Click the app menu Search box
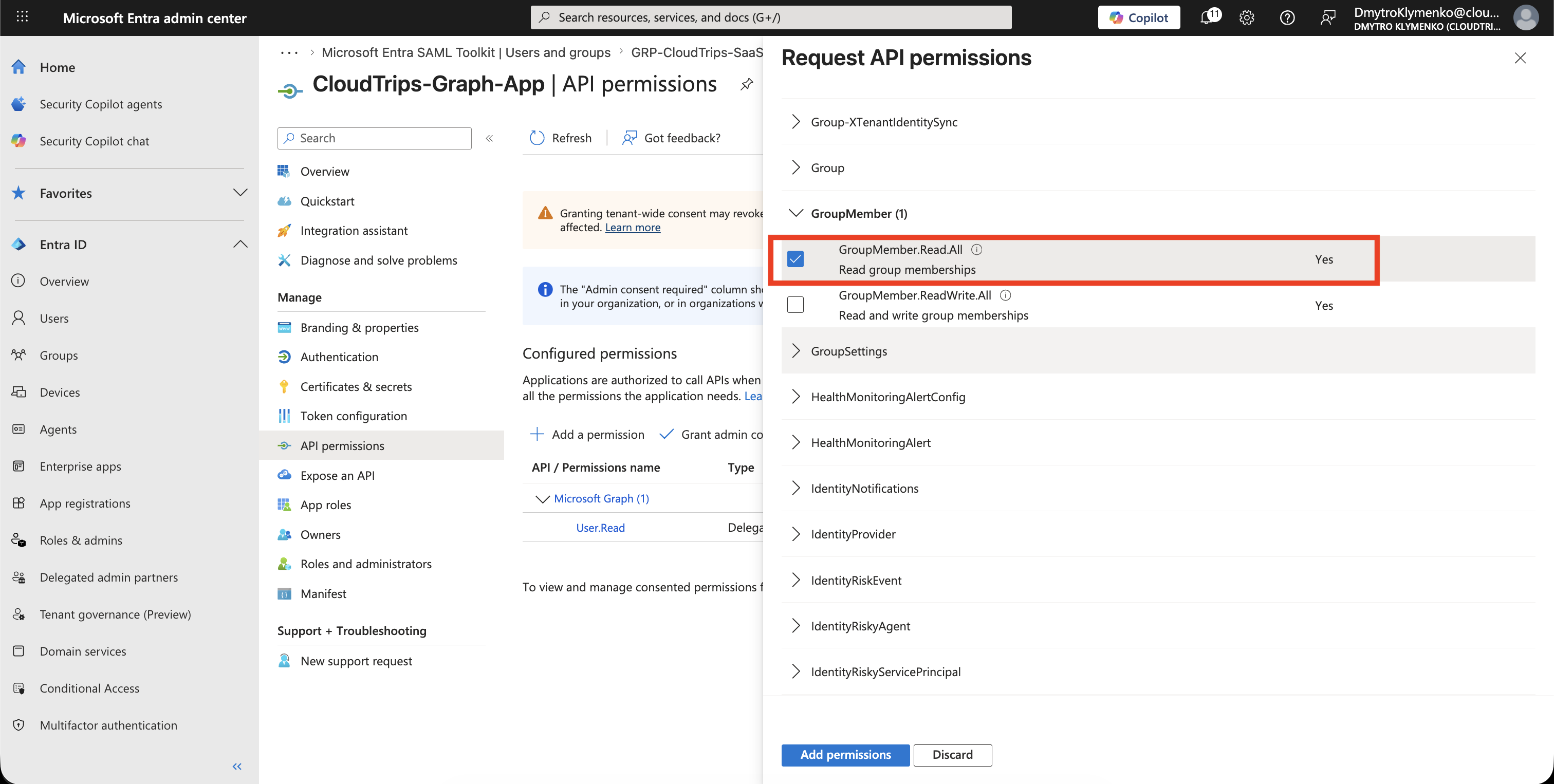 pos(374,138)
